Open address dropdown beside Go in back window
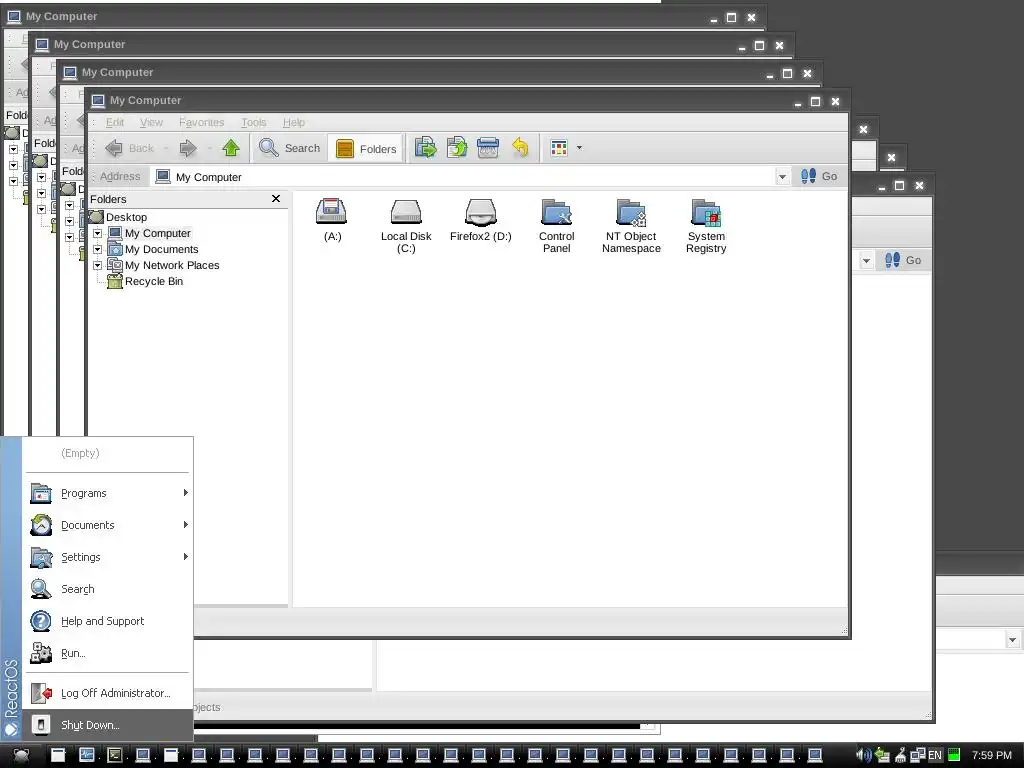This screenshot has height=768, width=1024. click(x=866, y=261)
